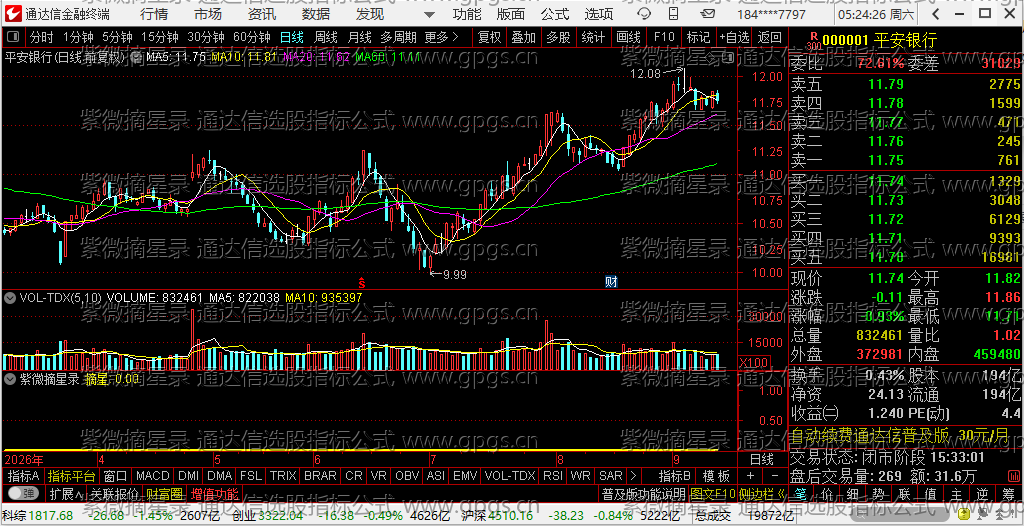The width and height of the screenshot is (1024, 526).
Task: Open the 紫微摘星录 indicator dropdown arrow
Action: (10, 378)
